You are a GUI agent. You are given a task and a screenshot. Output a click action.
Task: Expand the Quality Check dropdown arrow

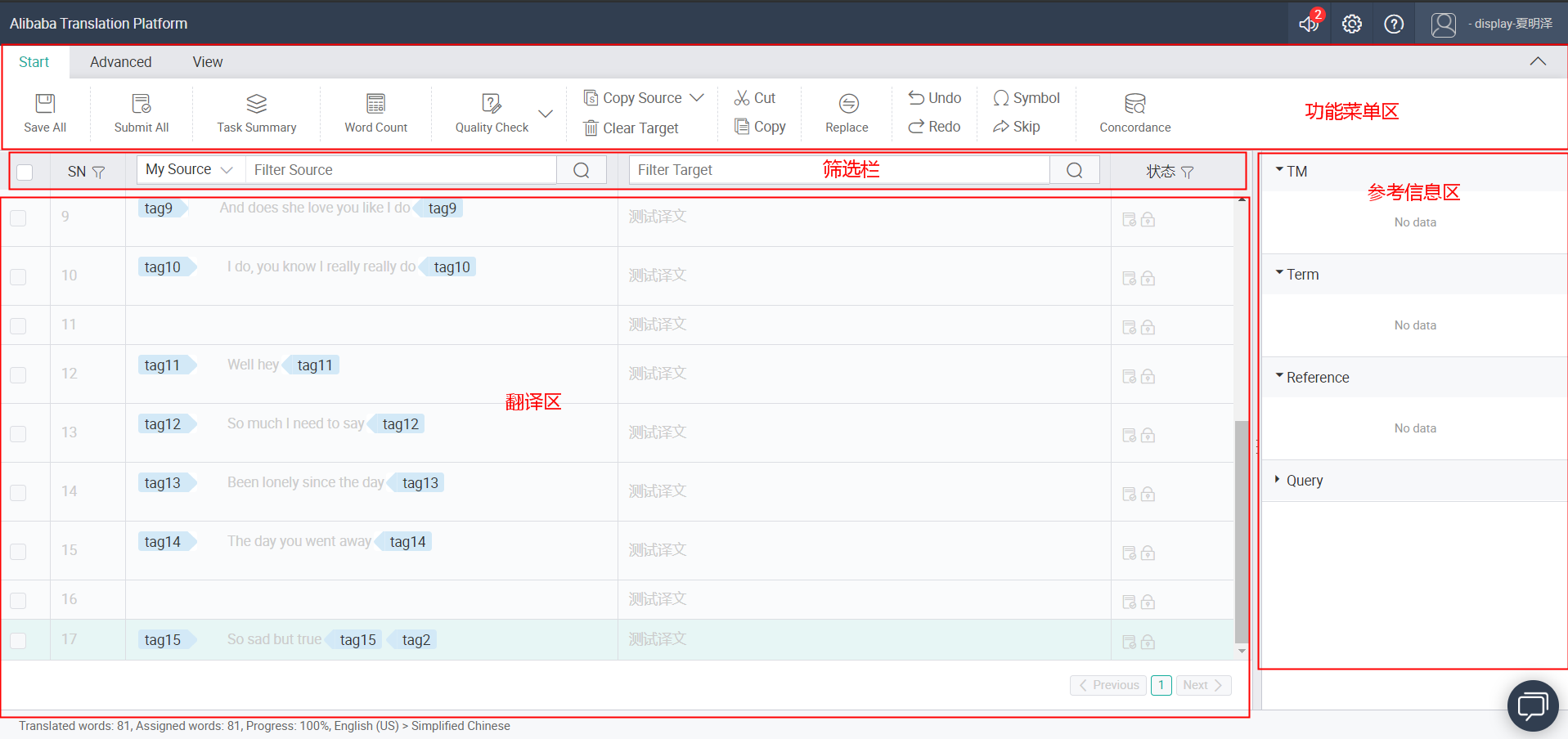click(x=546, y=114)
